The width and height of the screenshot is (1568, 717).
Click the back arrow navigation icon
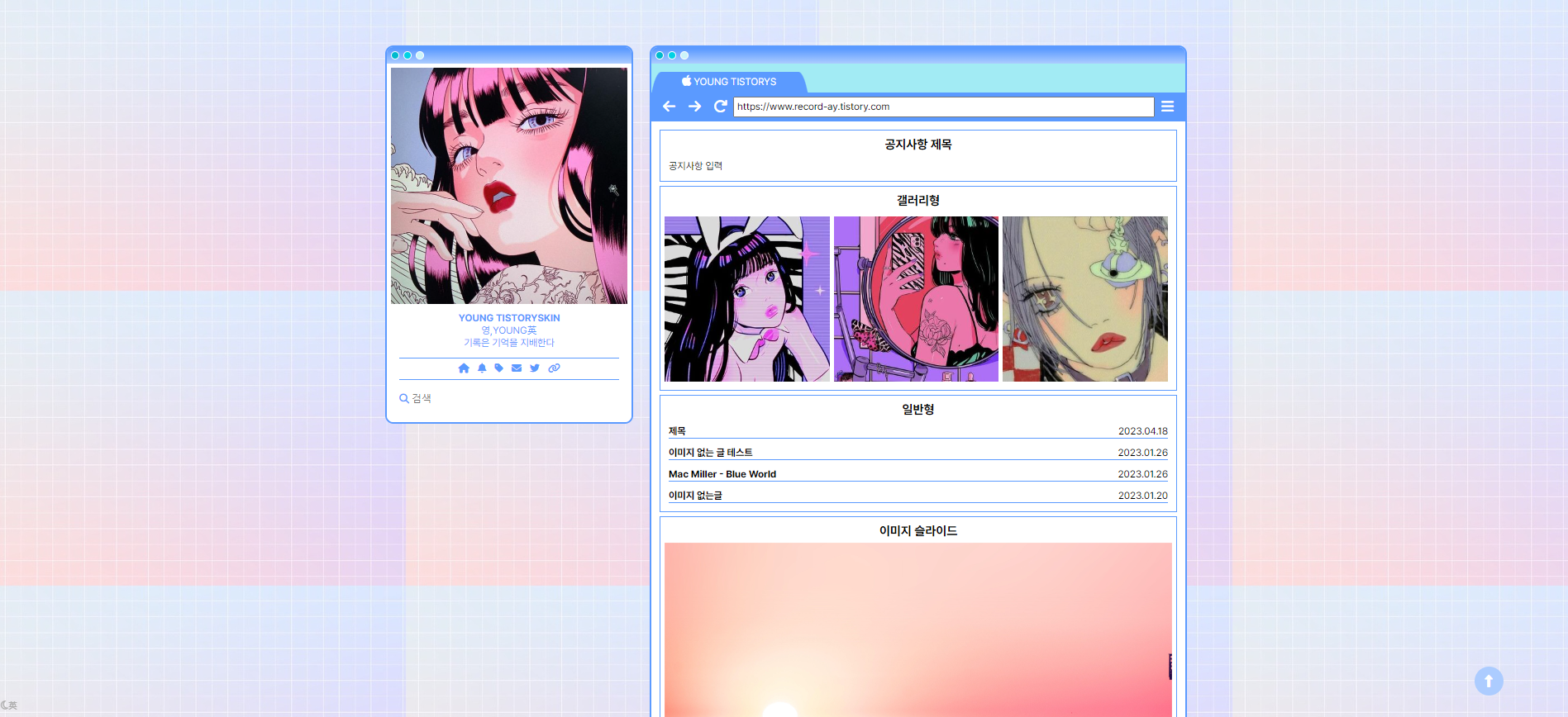point(670,107)
